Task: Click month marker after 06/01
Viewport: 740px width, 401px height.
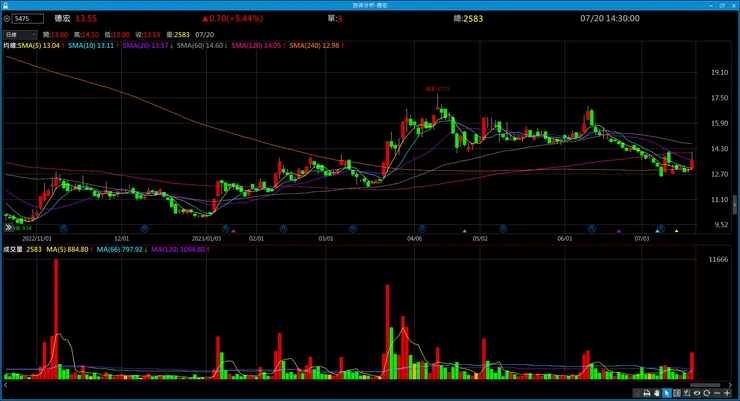Action: tap(592, 229)
